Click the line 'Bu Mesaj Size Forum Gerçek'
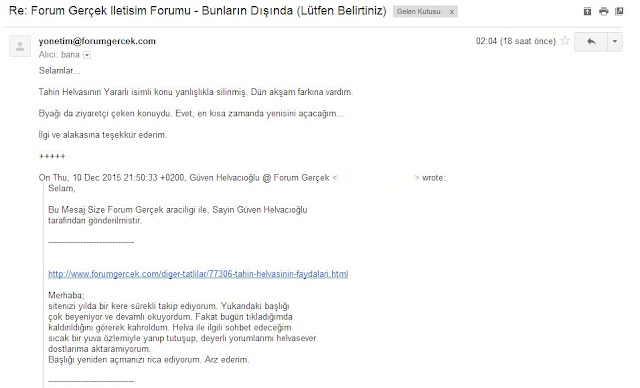This screenshot has width=640, height=388. tap(178, 210)
